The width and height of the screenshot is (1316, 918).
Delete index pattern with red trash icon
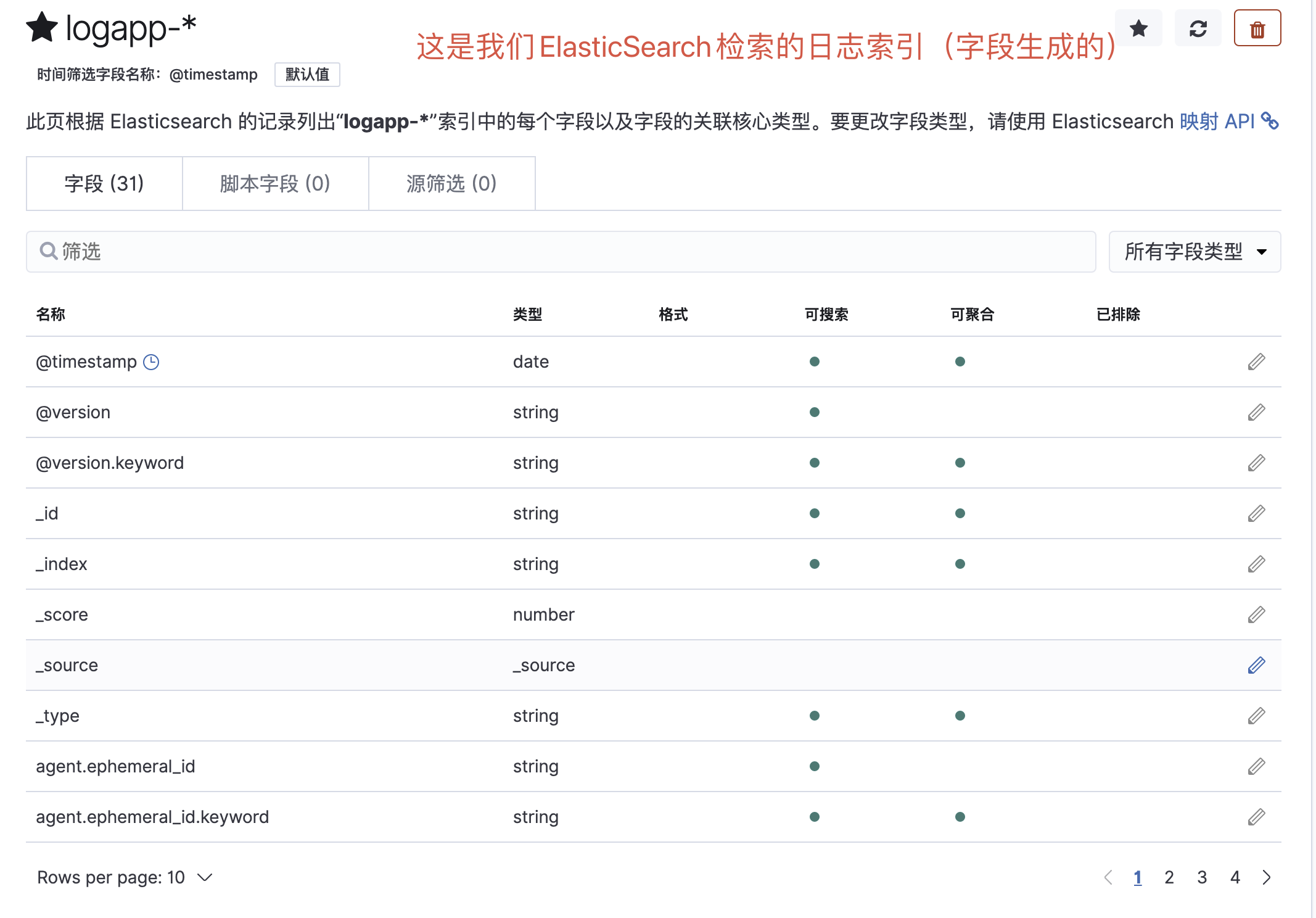click(1257, 28)
